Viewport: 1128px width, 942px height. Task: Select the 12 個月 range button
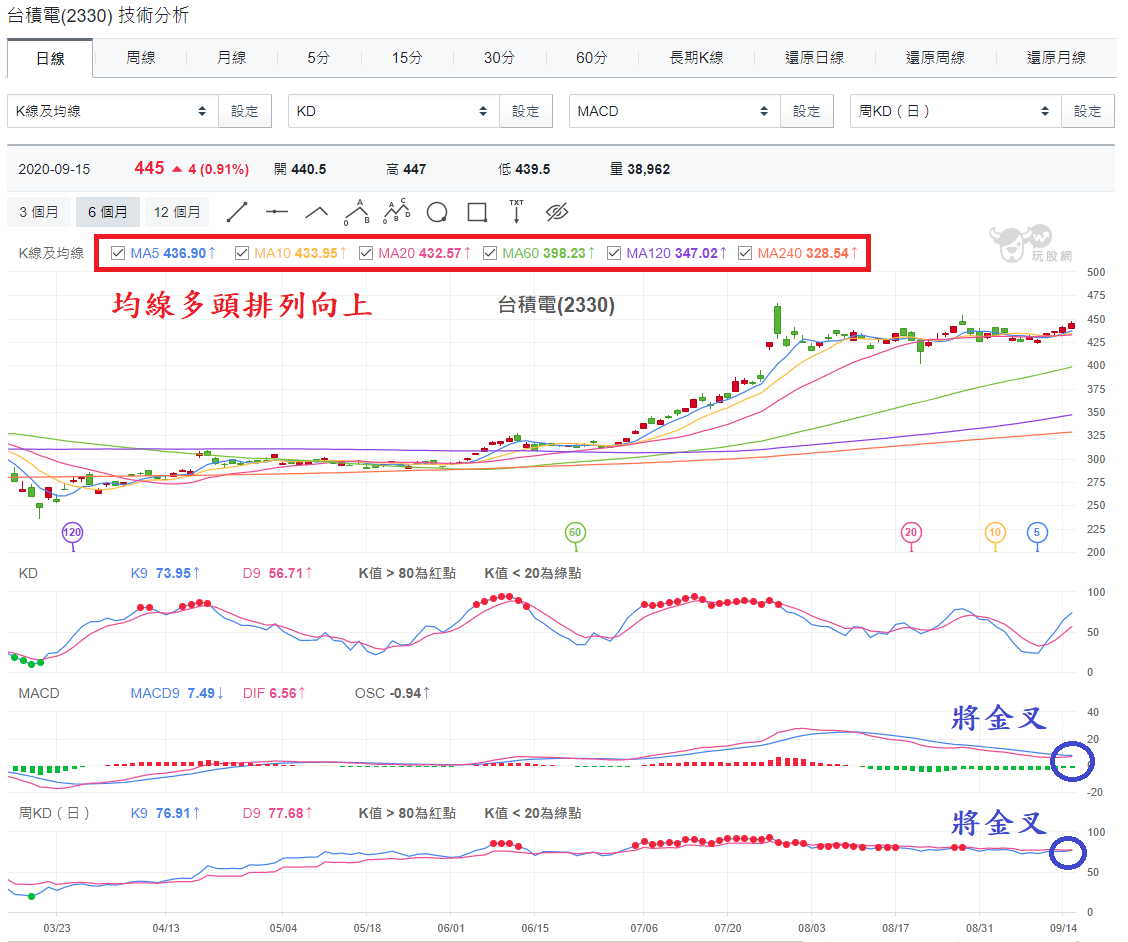tap(177, 212)
